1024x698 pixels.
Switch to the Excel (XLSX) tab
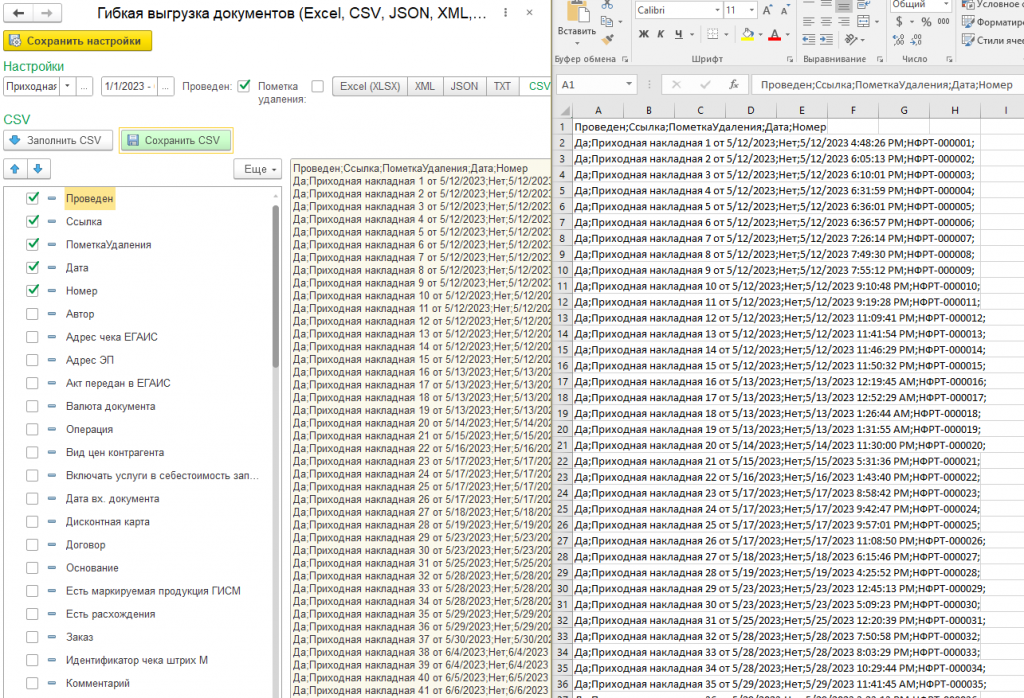click(x=370, y=86)
